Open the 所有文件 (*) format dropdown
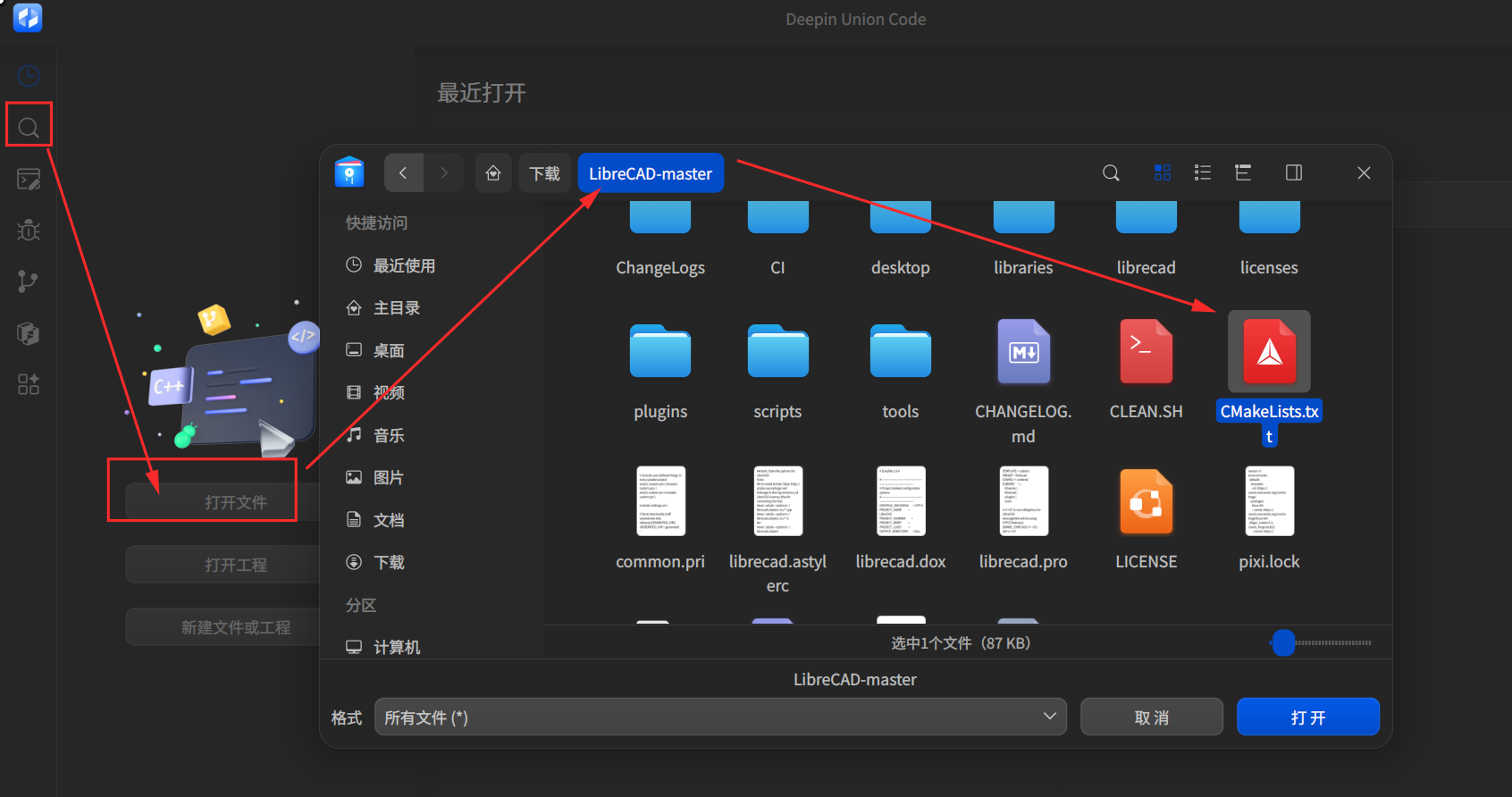 tap(720, 717)
